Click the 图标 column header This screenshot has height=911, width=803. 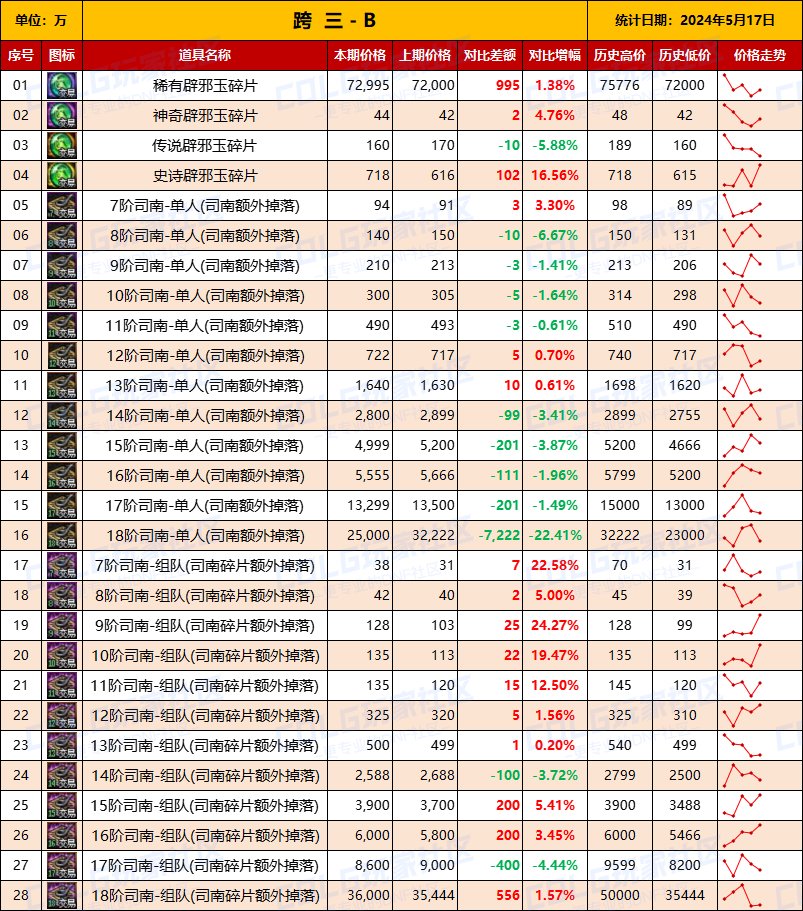[62, 55]
